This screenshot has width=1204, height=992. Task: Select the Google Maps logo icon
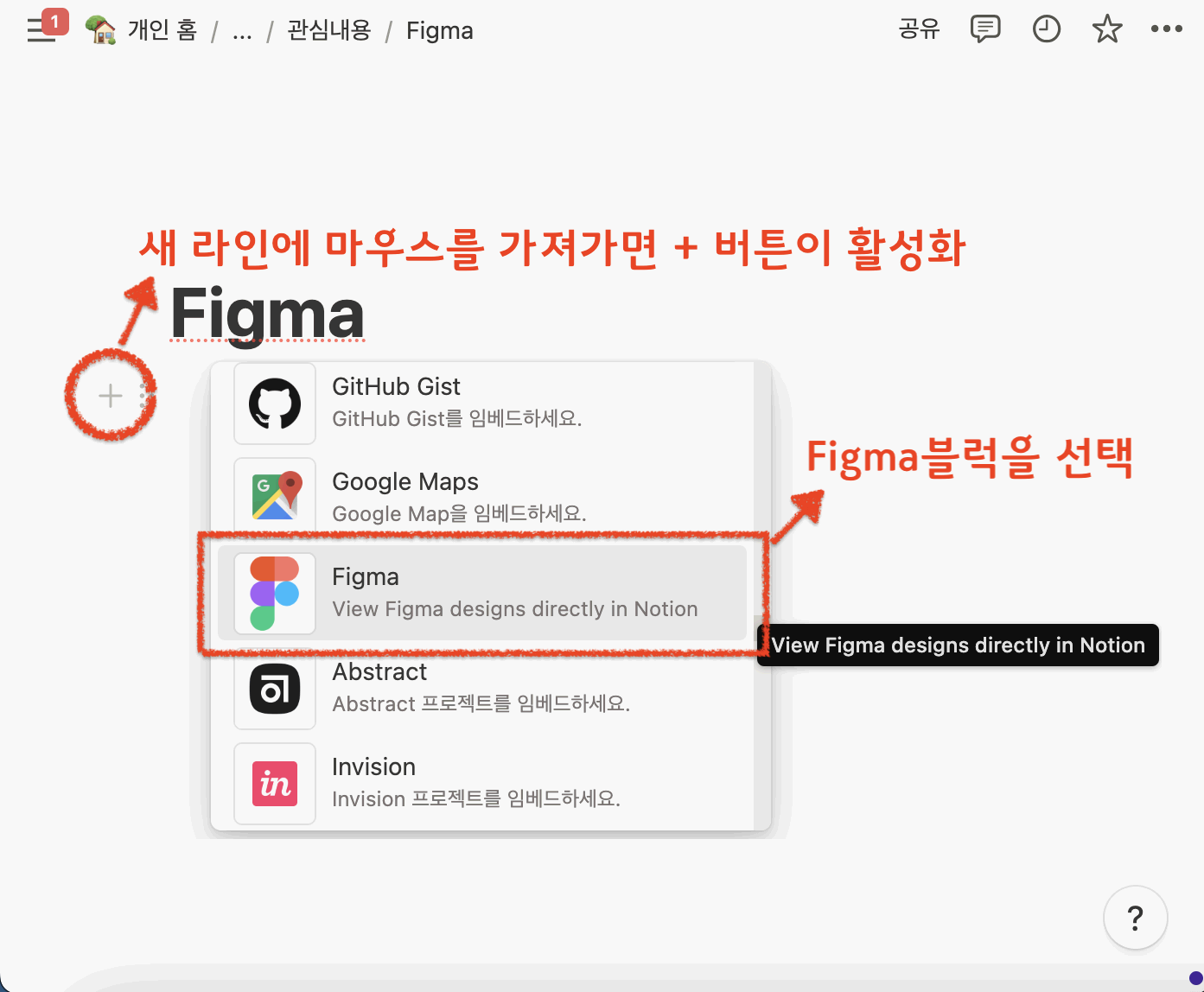pyautogui.click(x=275, y=495)
